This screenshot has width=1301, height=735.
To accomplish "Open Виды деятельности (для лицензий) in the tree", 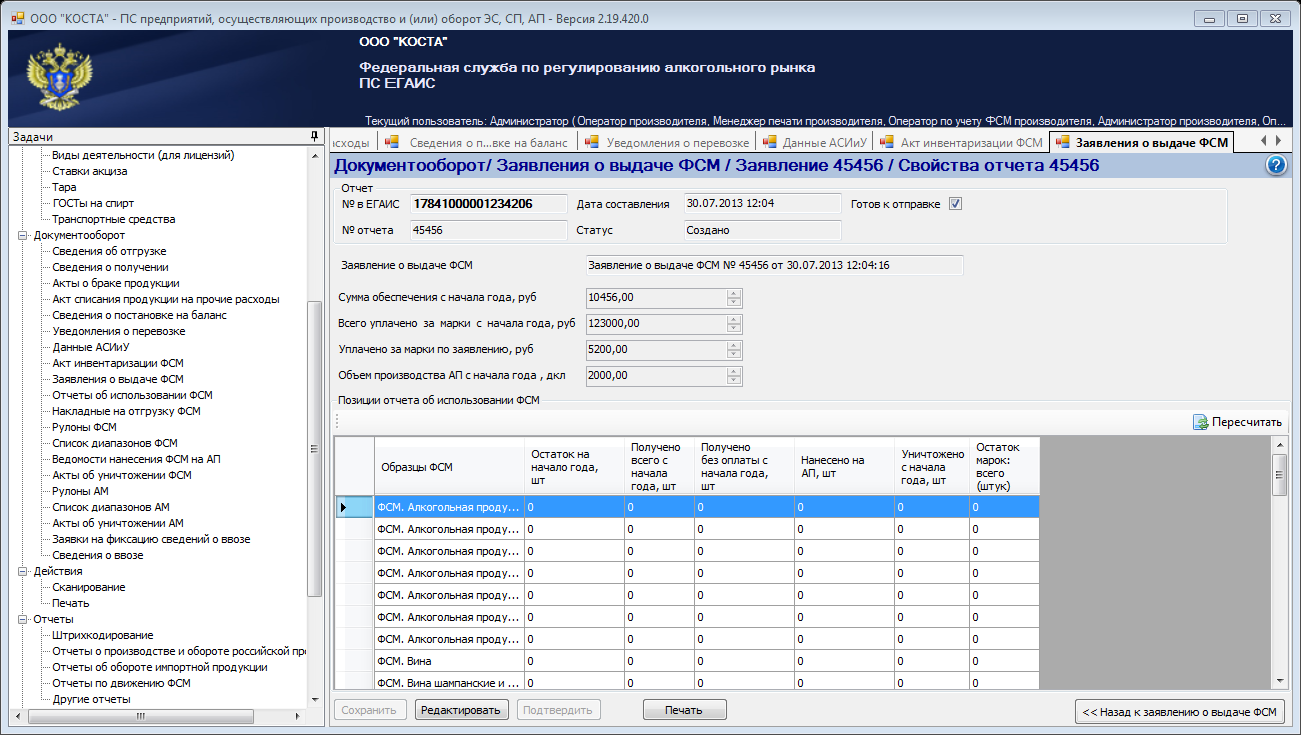I will tap(143, 155).
